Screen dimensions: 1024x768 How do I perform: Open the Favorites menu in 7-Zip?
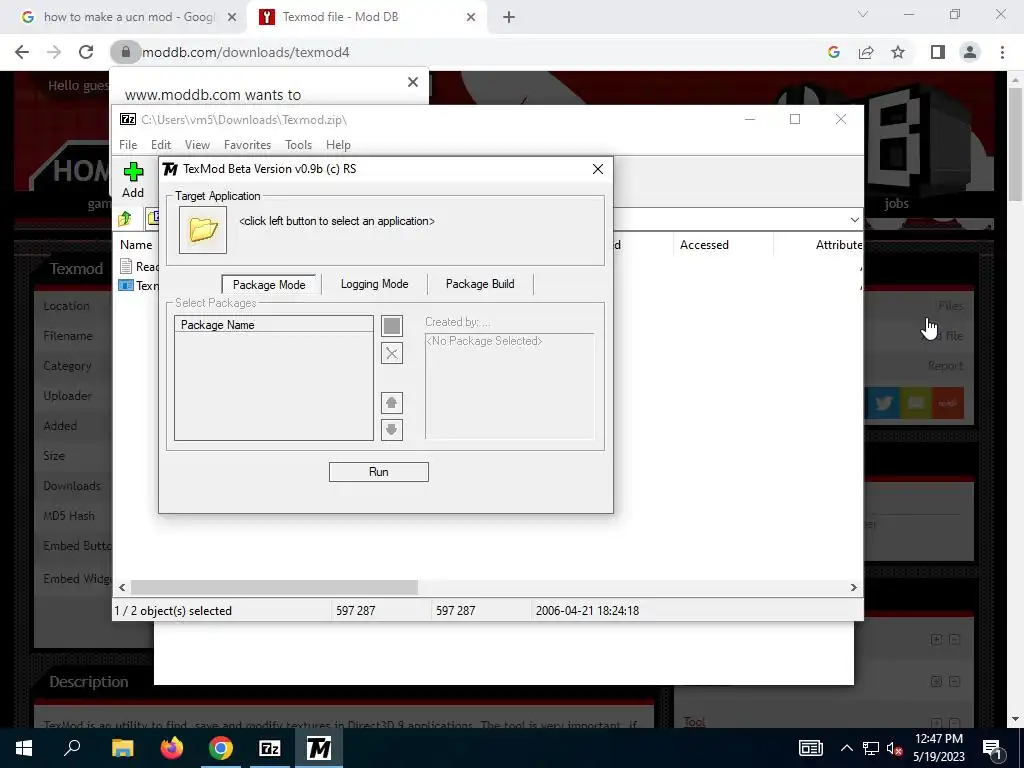pos(247,145)
